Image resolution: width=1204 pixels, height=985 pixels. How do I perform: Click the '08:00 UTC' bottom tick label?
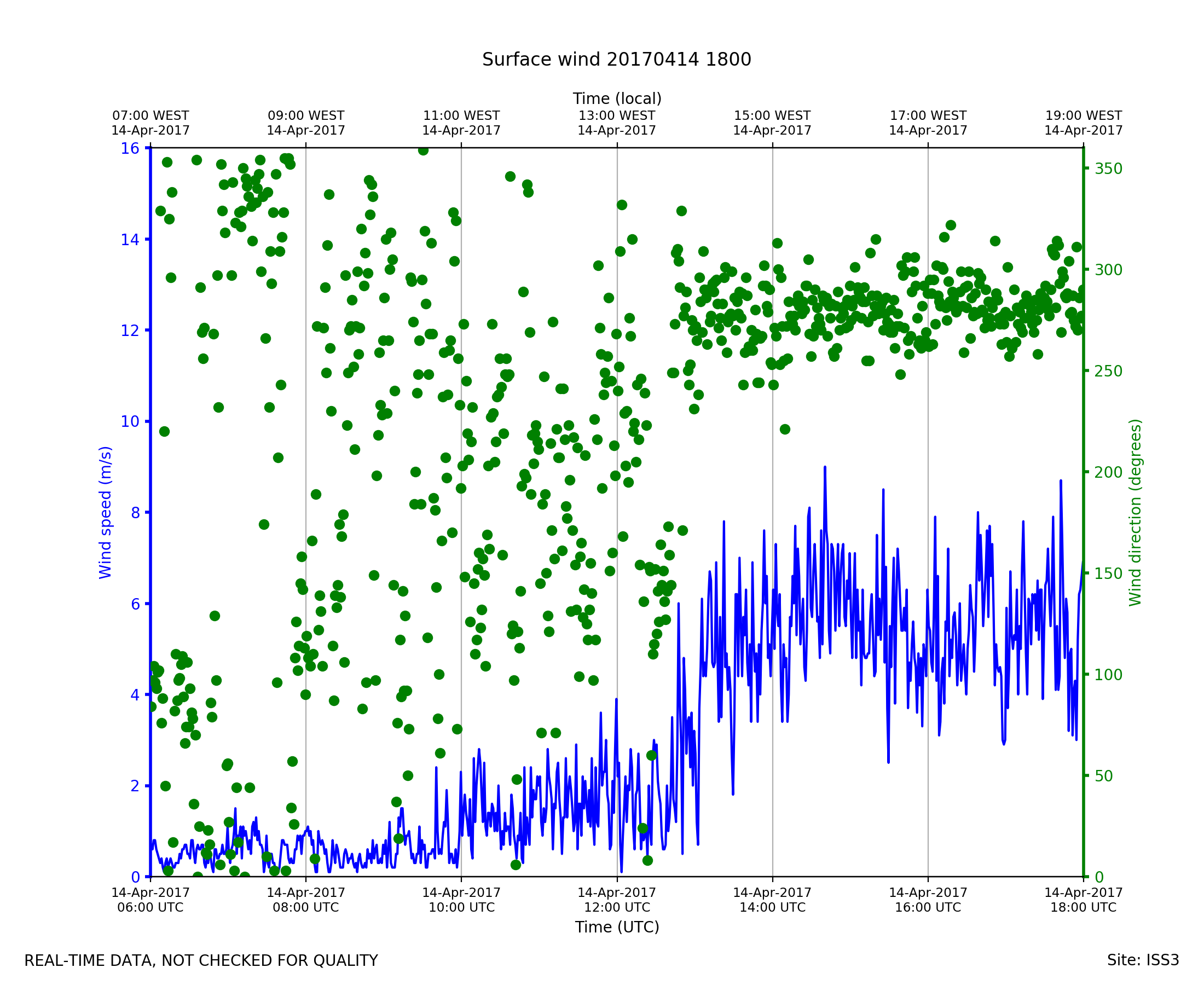tap(306, 907)
